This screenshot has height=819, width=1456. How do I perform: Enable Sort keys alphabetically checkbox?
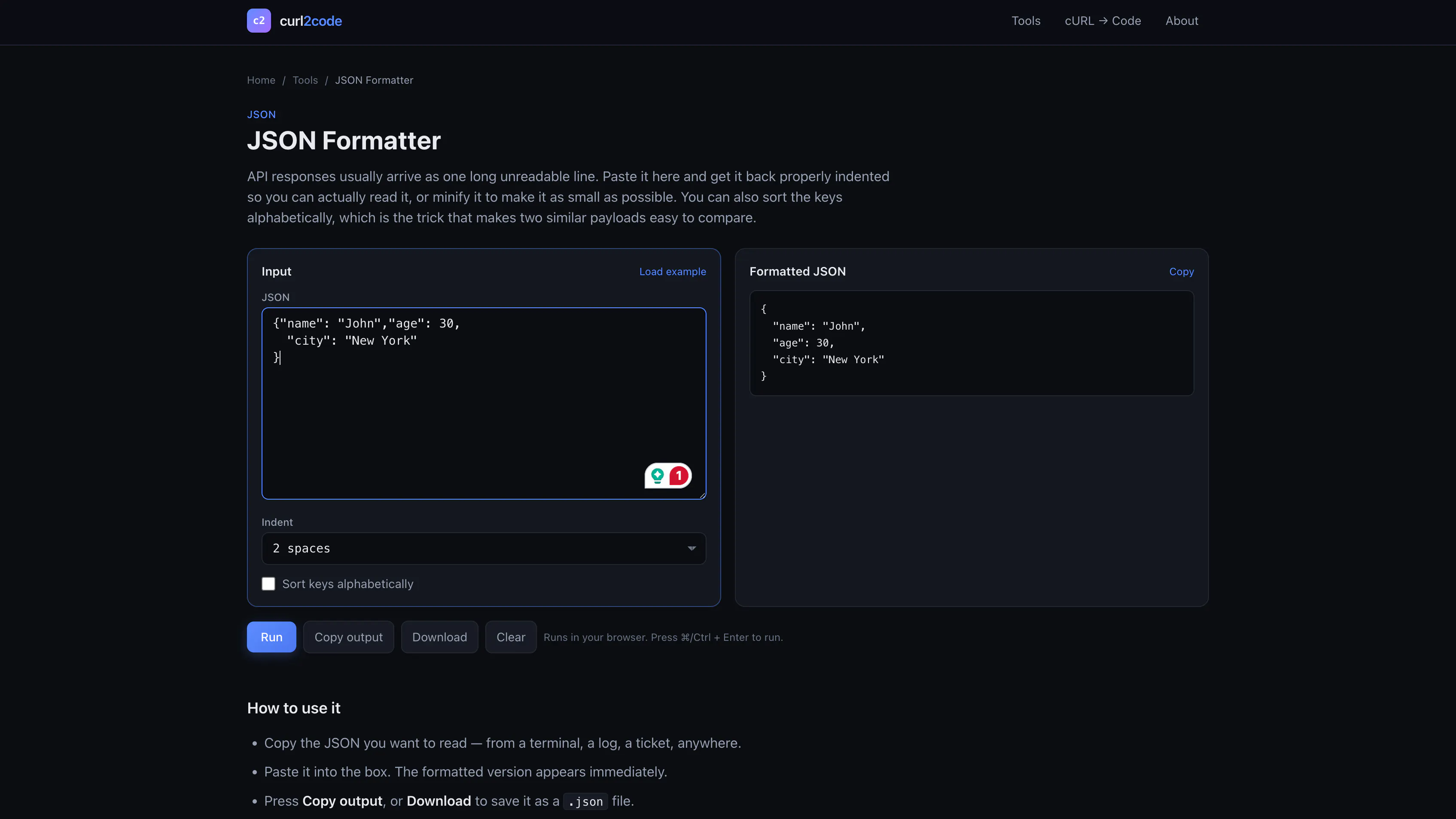tap(268, 584)
